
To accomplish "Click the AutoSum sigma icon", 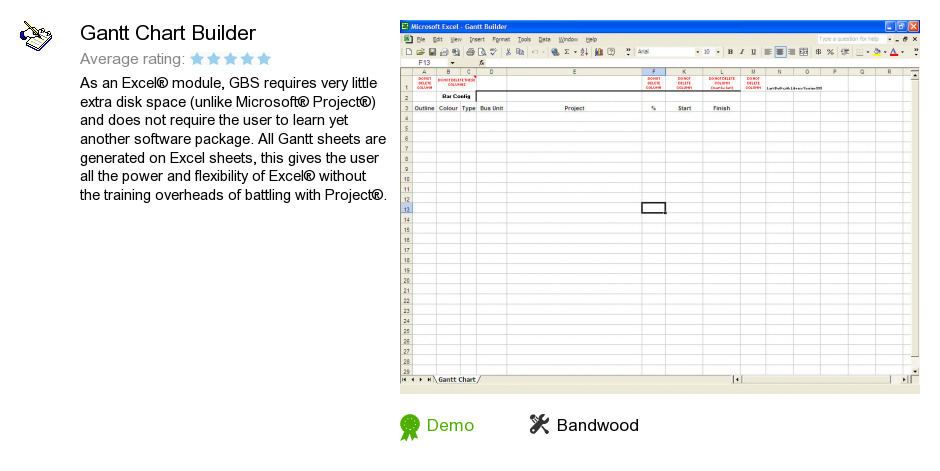I will pos(567,52).
